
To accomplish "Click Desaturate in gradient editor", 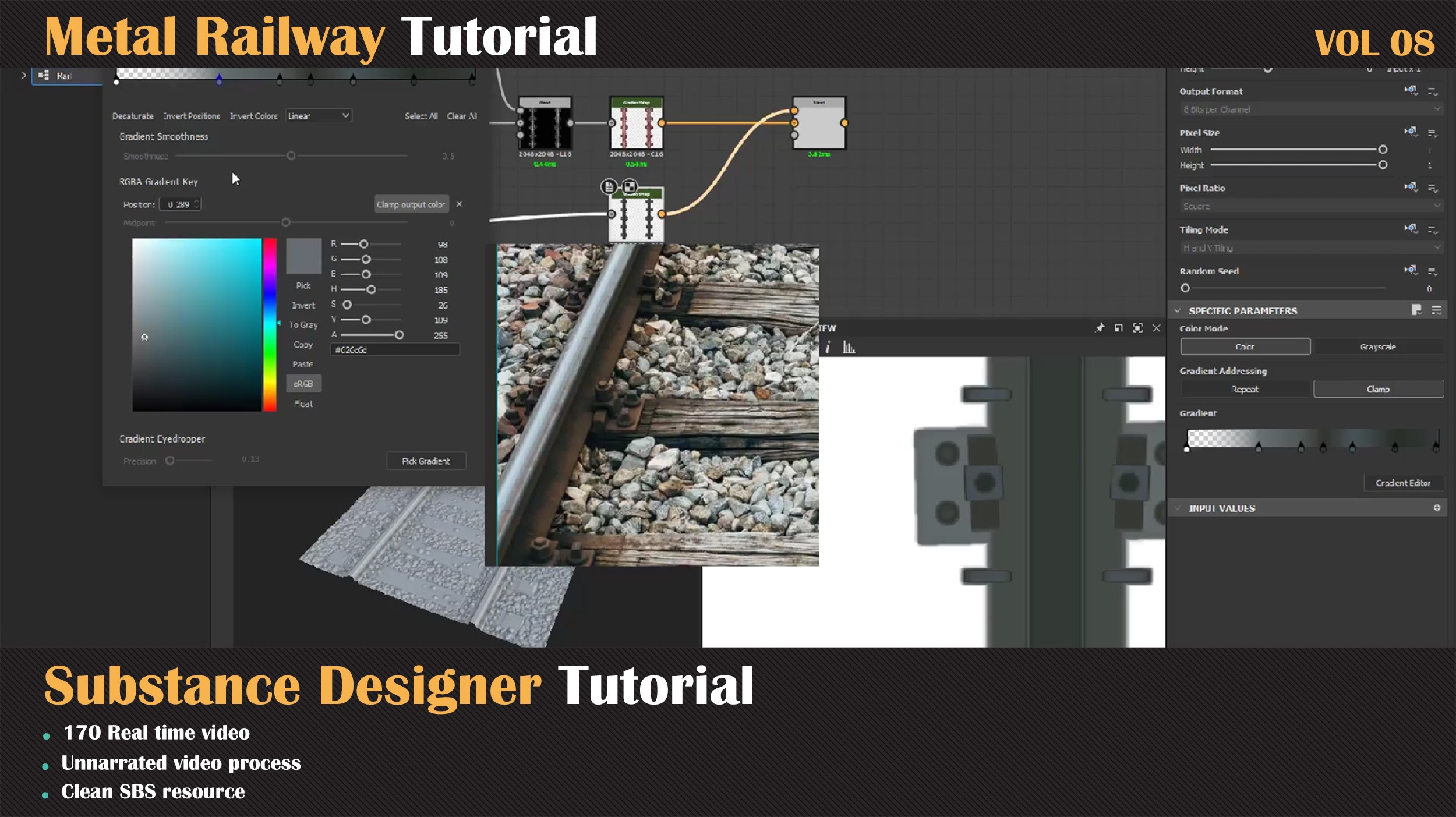I will tap(133, 116).
